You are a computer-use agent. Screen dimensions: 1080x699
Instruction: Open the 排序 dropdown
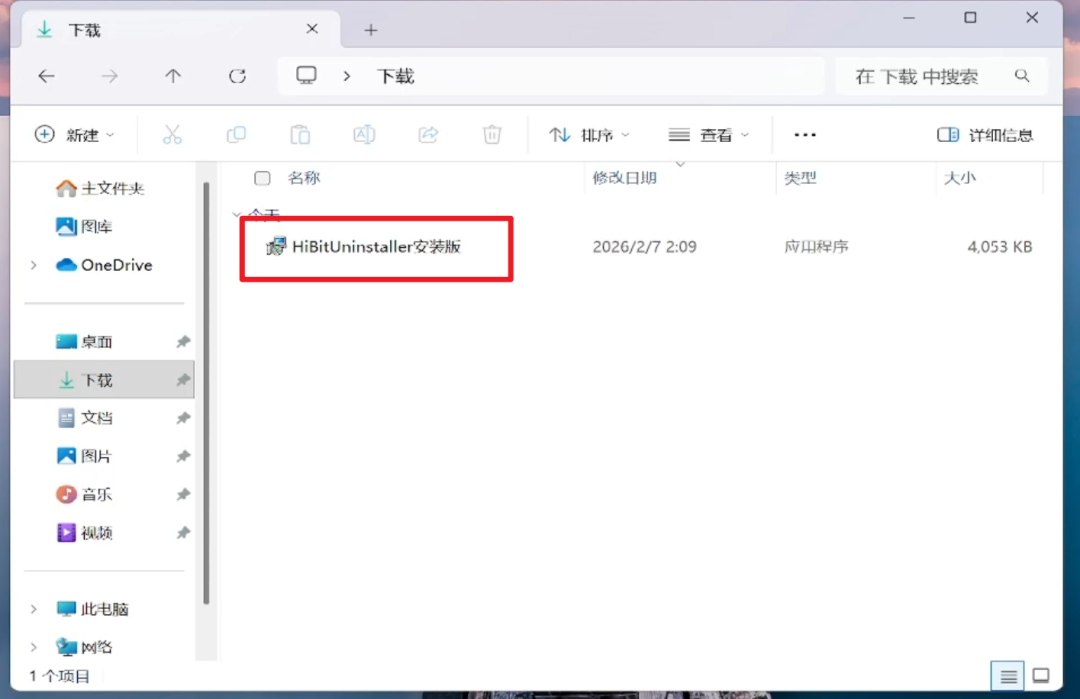[x=590, y=135]
